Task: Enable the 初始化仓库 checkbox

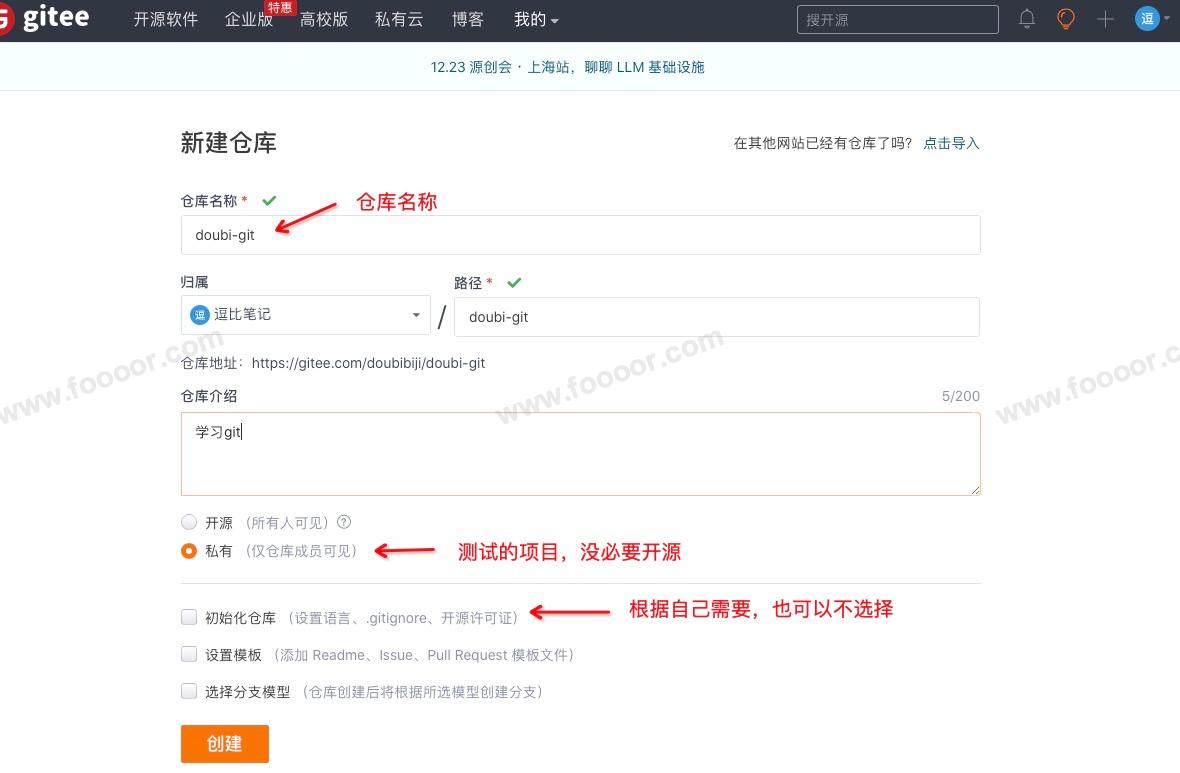Action: [x=189, y=617]
